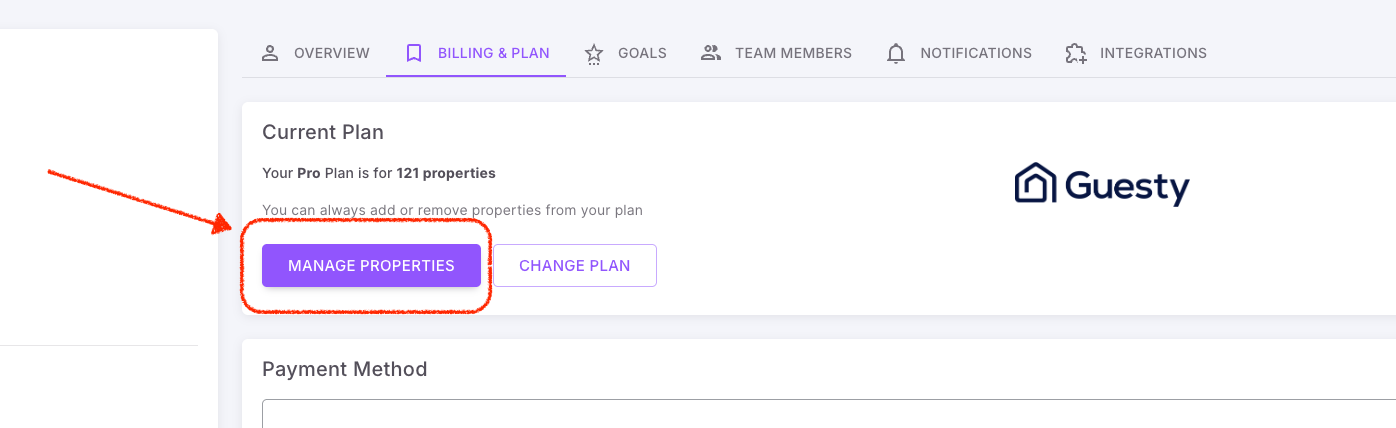Image resolution: width=1396 pixels, height=428 pixels.
Task: Switch to the Goals tab text
Action: click(x=642, y=53)
